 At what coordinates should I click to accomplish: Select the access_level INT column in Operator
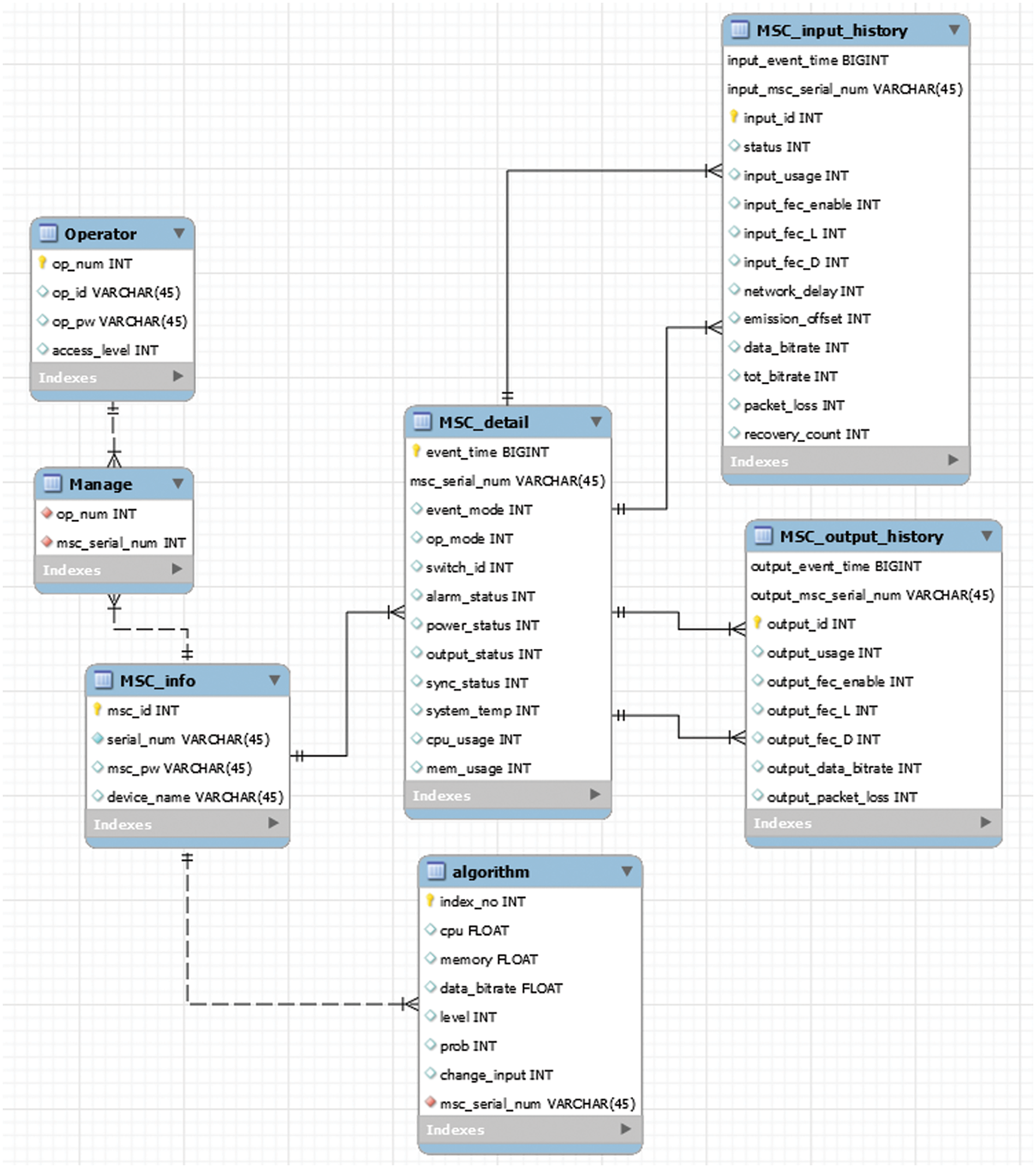click(x=105, y=350)
